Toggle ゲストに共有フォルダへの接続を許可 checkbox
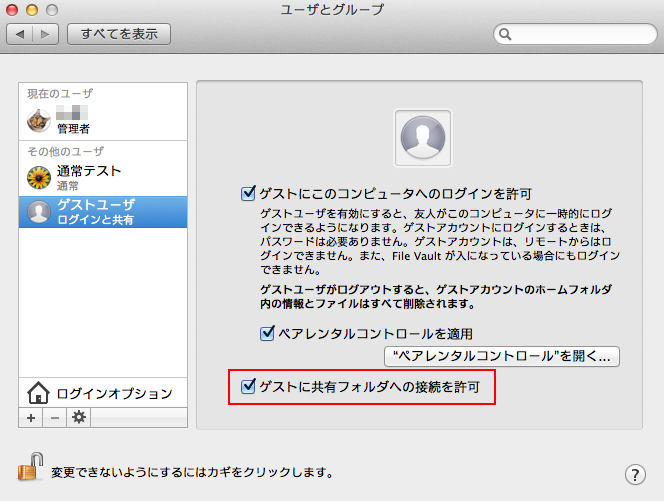This screenshot has height=501, width=664. click(x=248, y=386)
